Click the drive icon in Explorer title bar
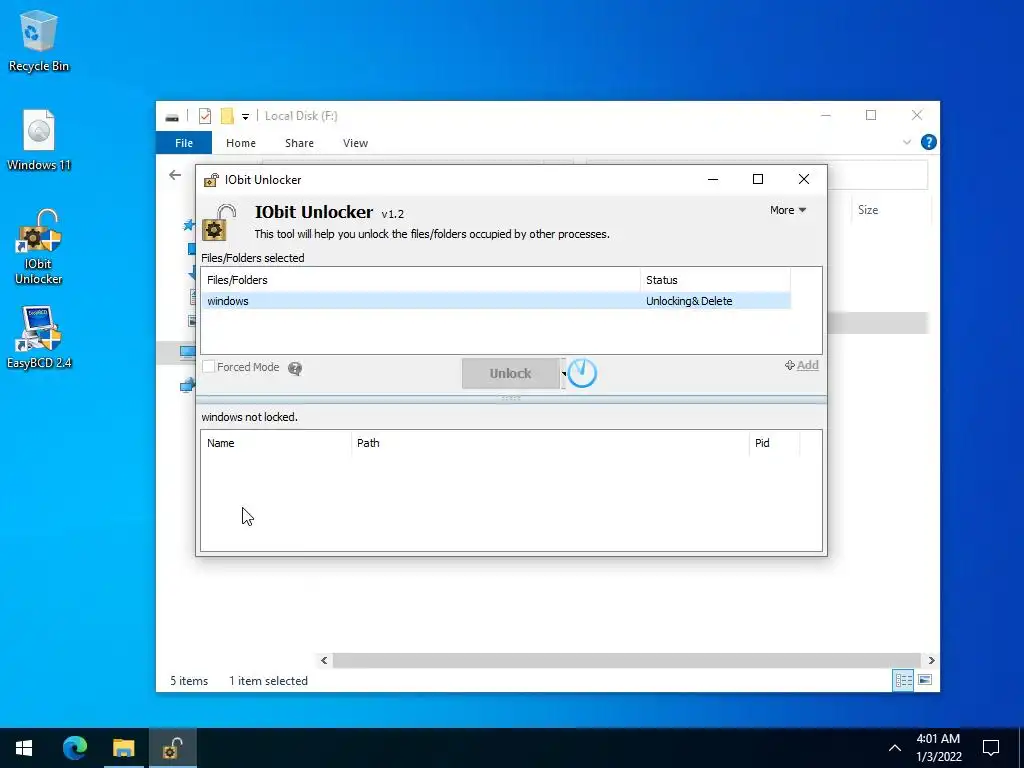Screen dimensions: 1024x768 [172, 117]
